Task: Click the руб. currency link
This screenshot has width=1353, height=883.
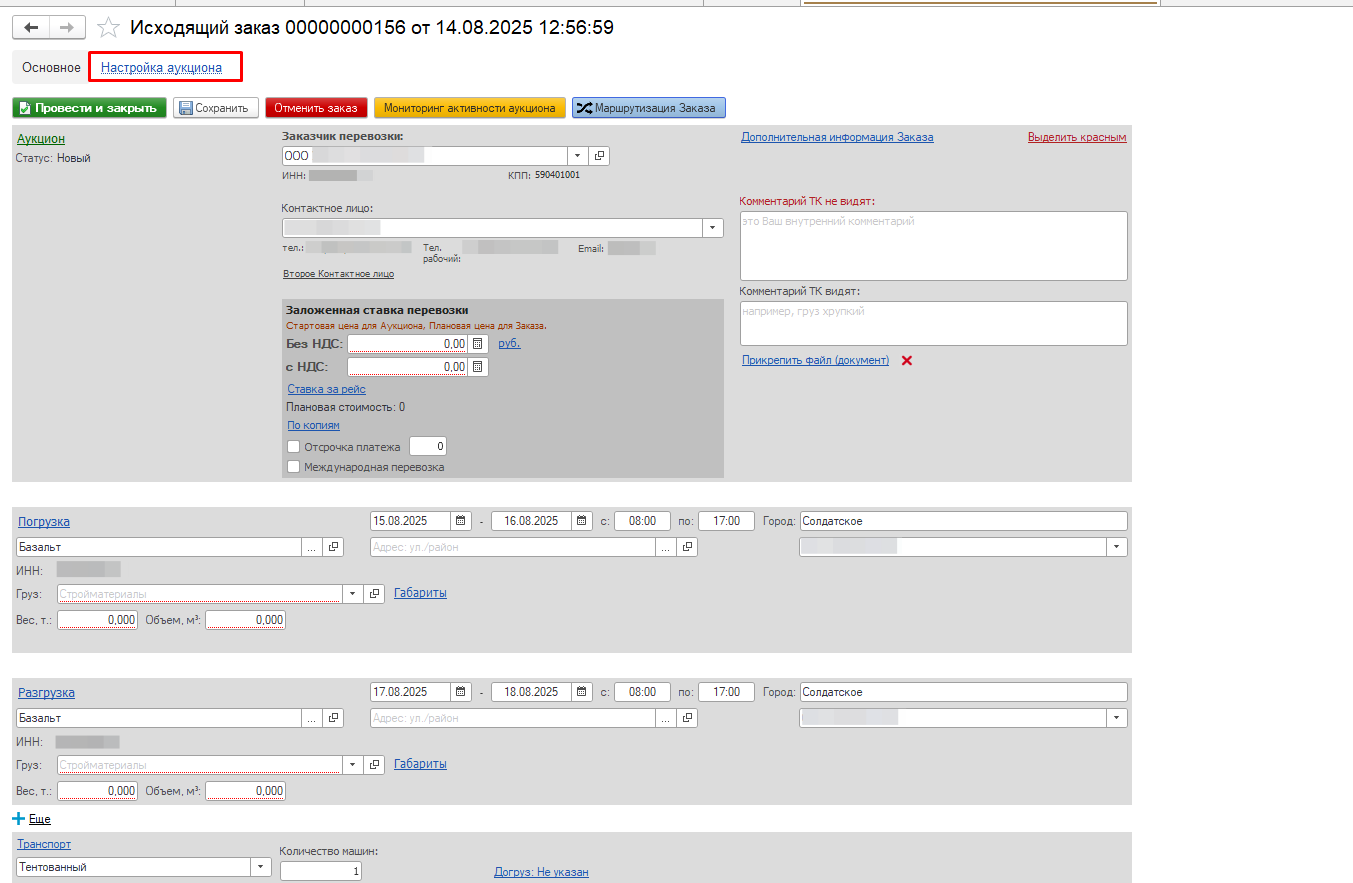Action: tap(509, 343)
